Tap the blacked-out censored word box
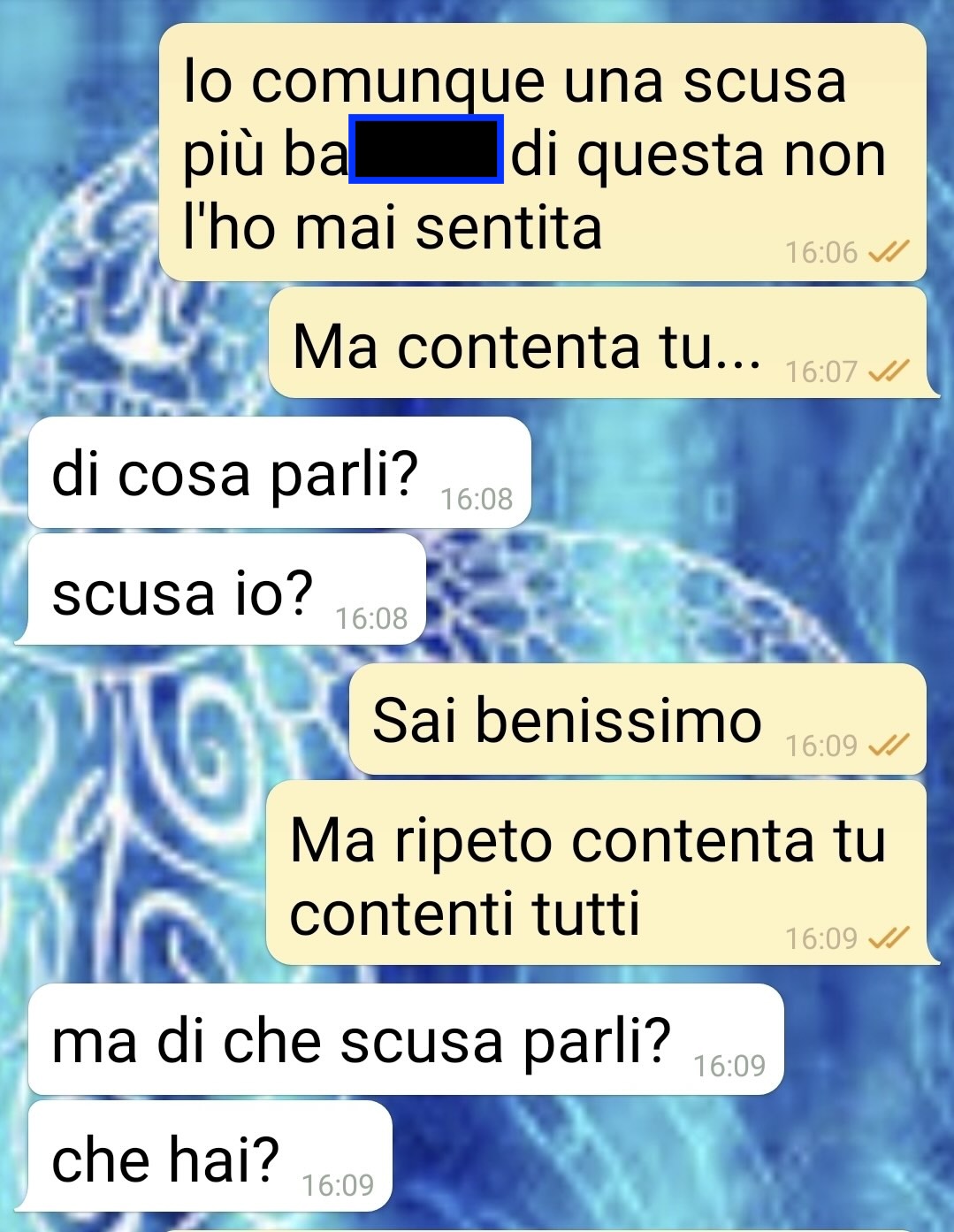The image size is (954, 1232). (x=426, y=149)
